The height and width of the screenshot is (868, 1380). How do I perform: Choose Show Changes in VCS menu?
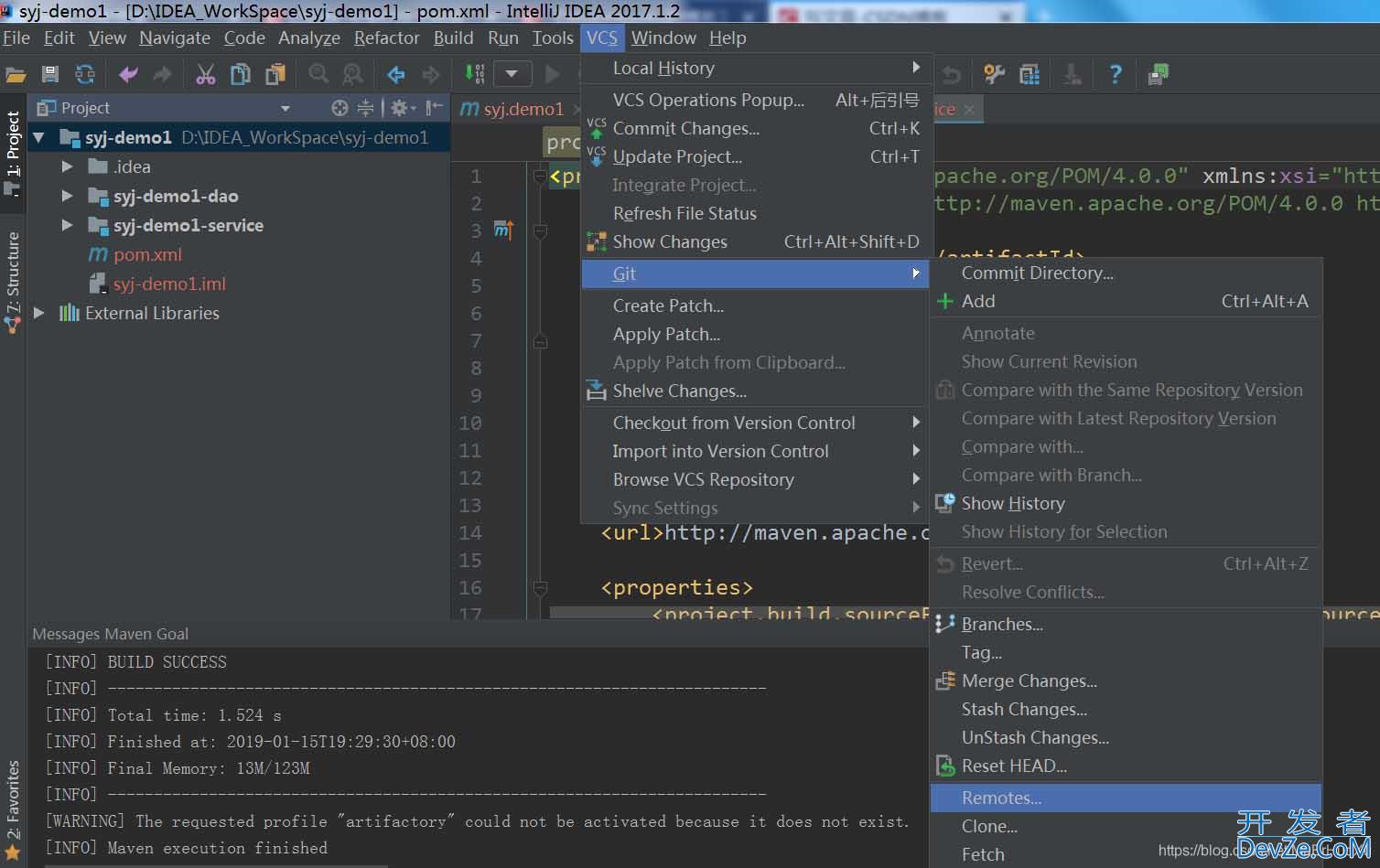tap(755, 242)
